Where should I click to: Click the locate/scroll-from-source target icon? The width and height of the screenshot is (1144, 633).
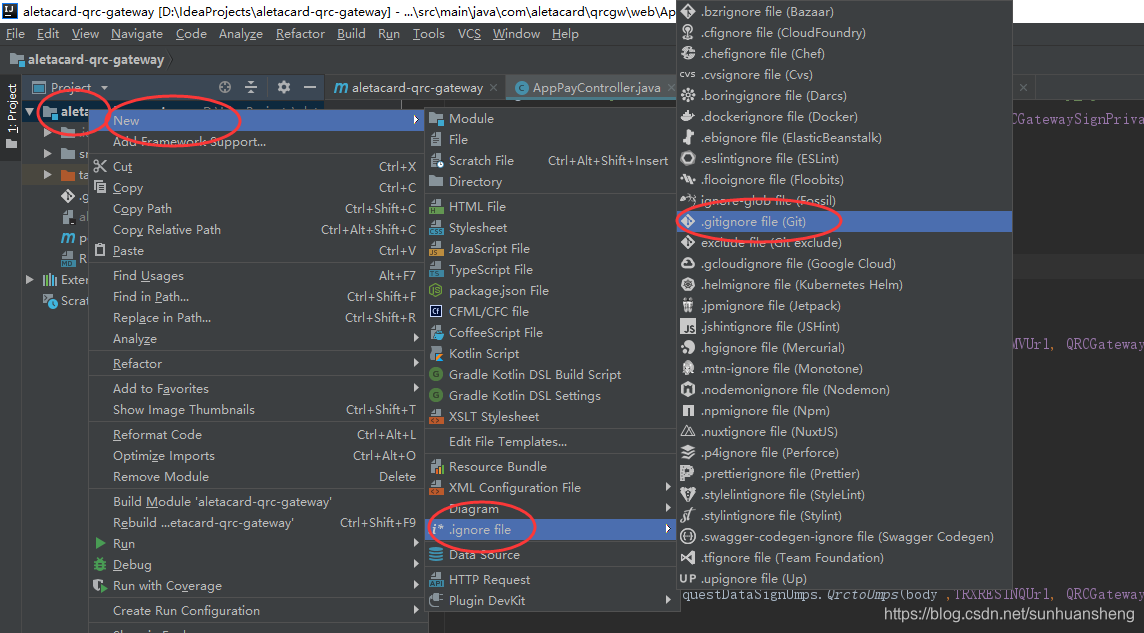pos(225,88)
